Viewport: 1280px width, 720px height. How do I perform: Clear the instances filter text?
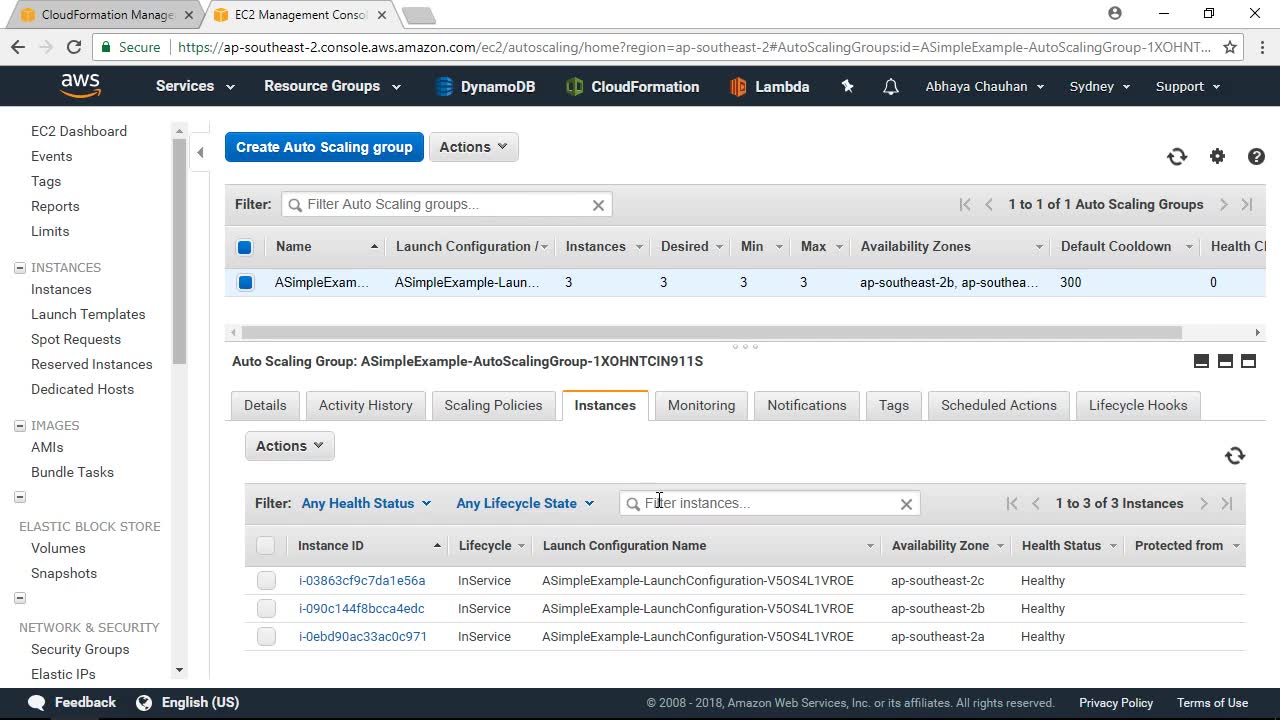click(x=906, y=504)
